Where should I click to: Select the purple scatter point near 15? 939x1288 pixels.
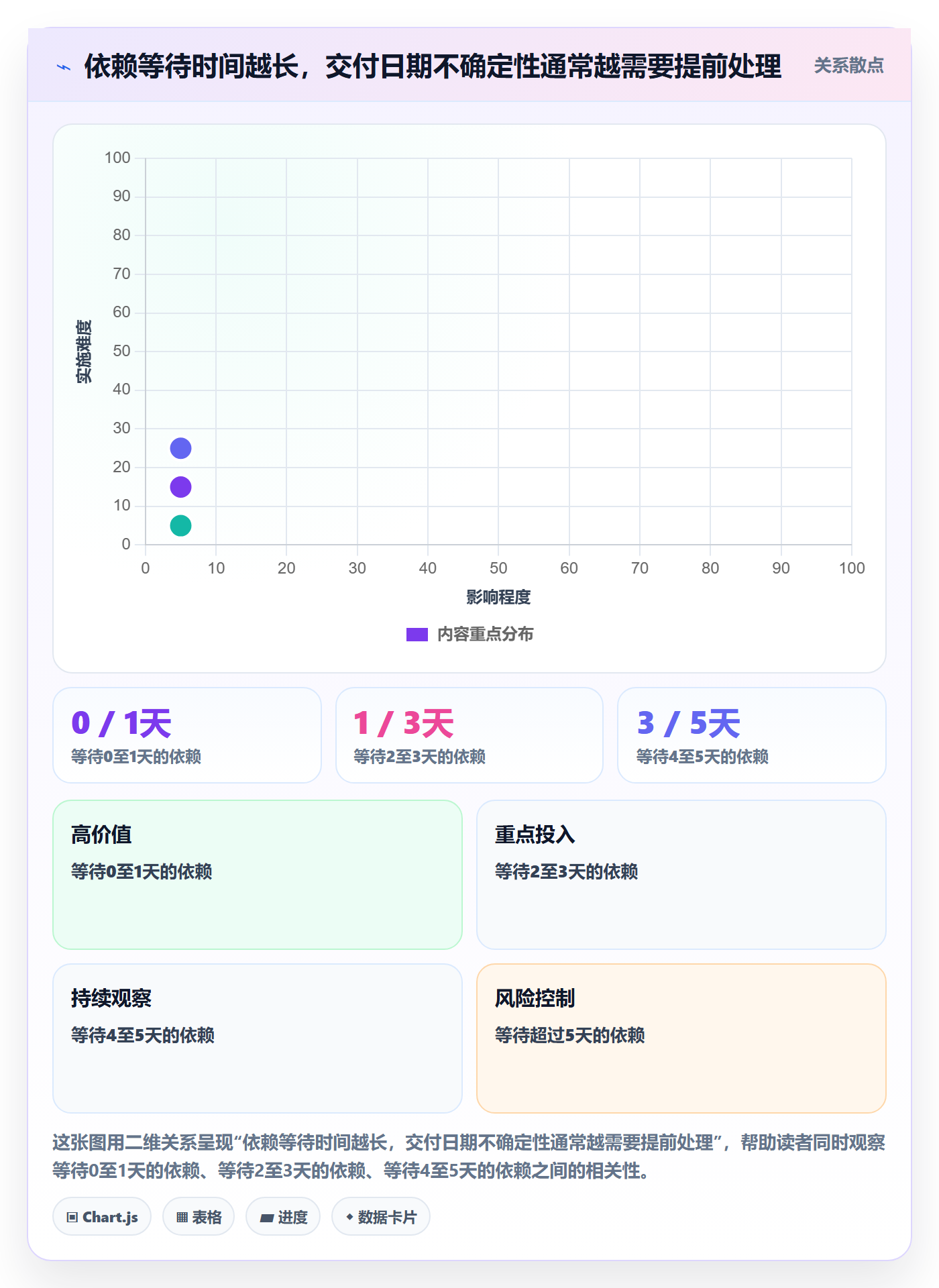180,487
